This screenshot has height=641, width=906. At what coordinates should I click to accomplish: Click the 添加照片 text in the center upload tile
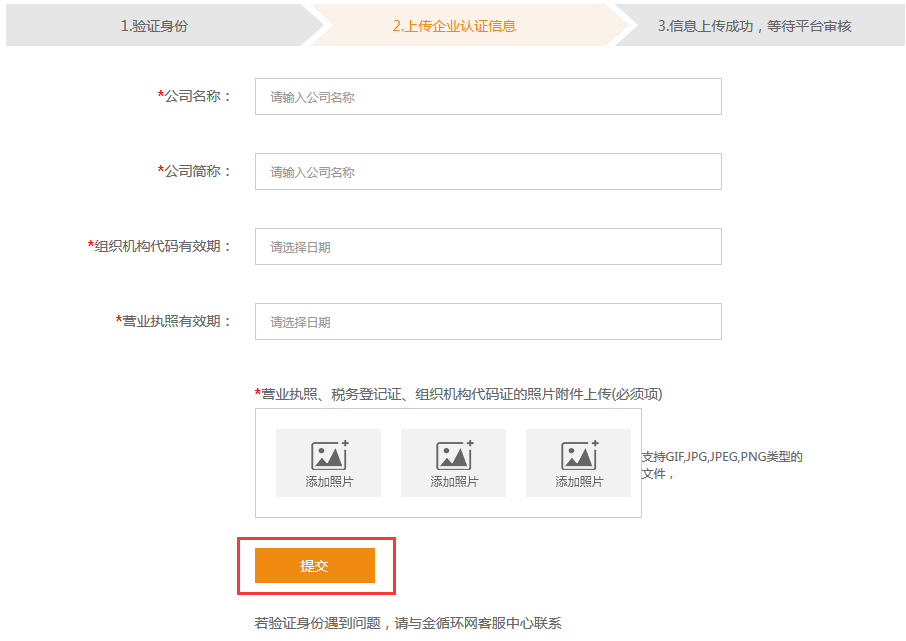pyautogui.click(x=454, y=481)
